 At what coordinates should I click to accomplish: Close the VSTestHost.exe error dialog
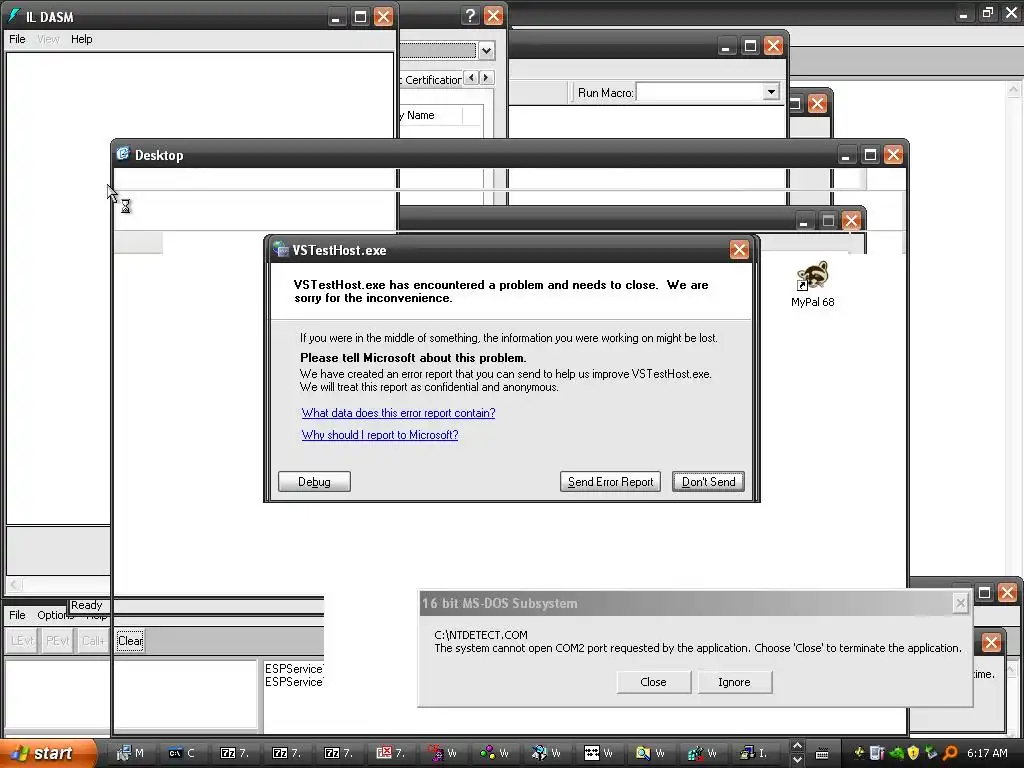click(x=739, y=249)
